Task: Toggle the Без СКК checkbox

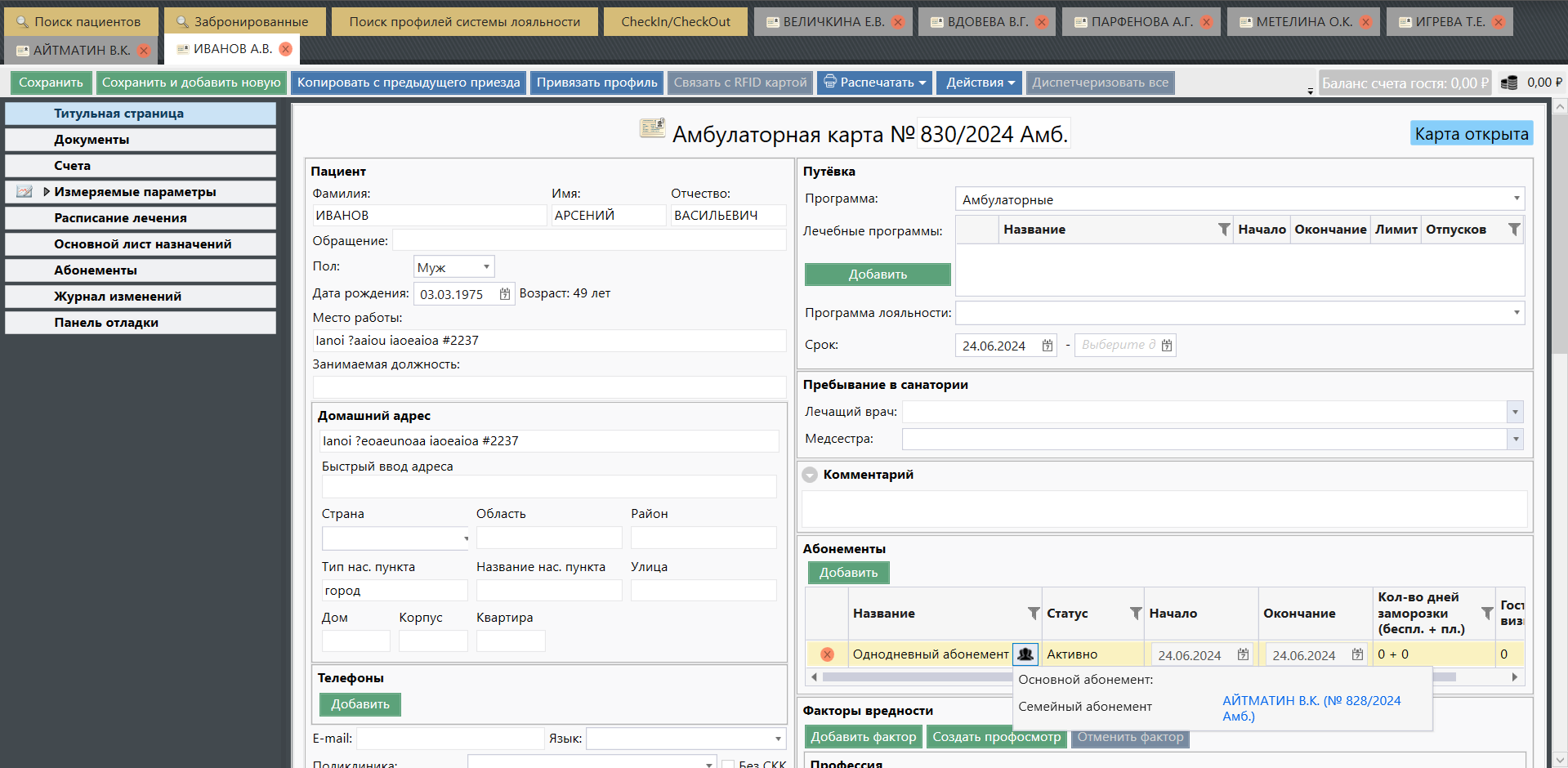Action: [x=728, y=764]
